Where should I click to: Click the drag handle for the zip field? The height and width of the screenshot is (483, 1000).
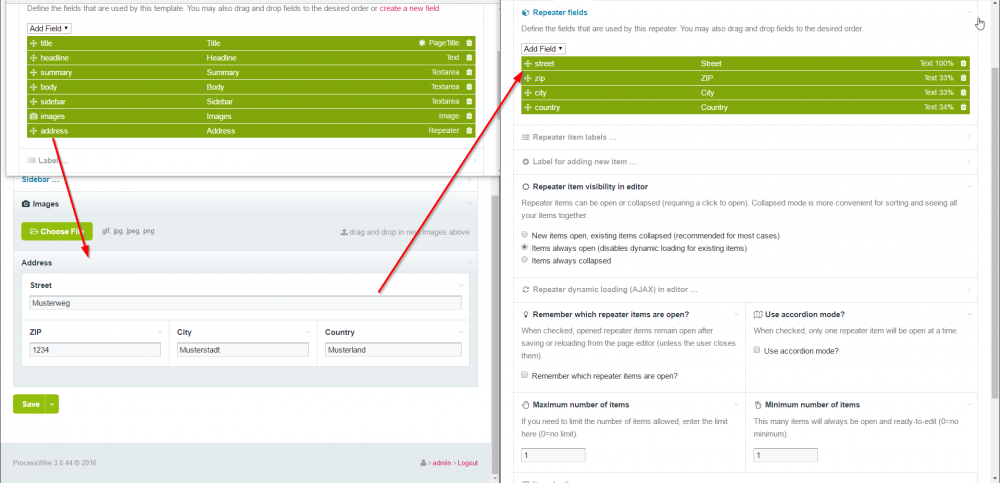point(528,78)
